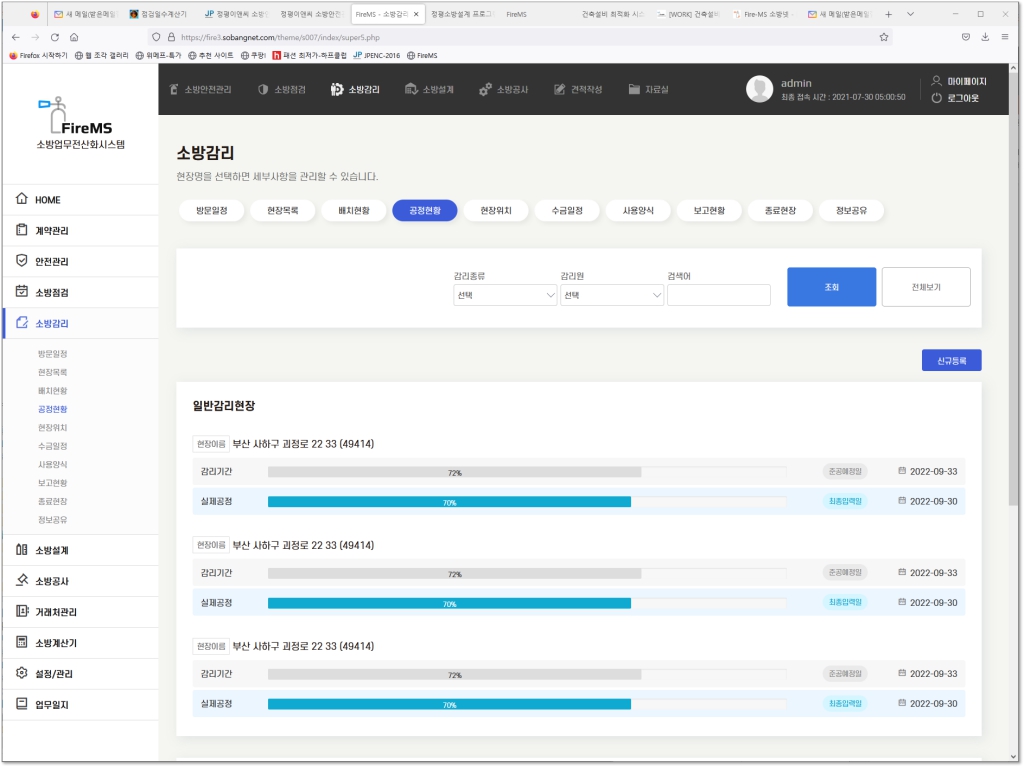
Task: Click the 설정/관리 gear icon
Action: click(22, 673)
